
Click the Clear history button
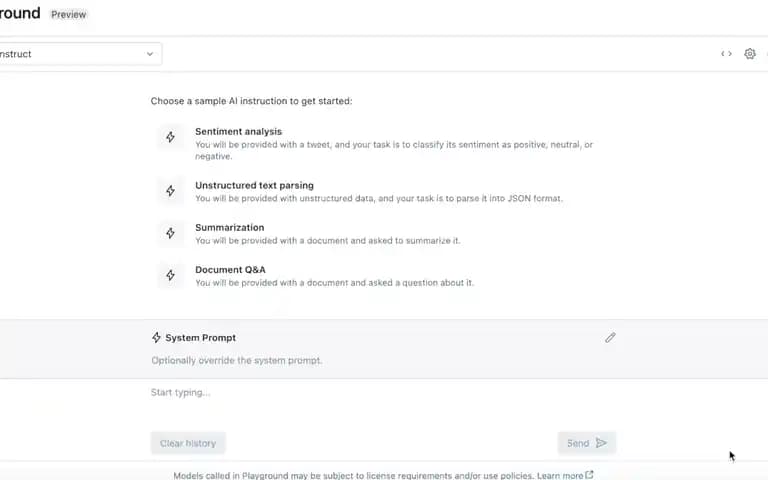(188, 443)
